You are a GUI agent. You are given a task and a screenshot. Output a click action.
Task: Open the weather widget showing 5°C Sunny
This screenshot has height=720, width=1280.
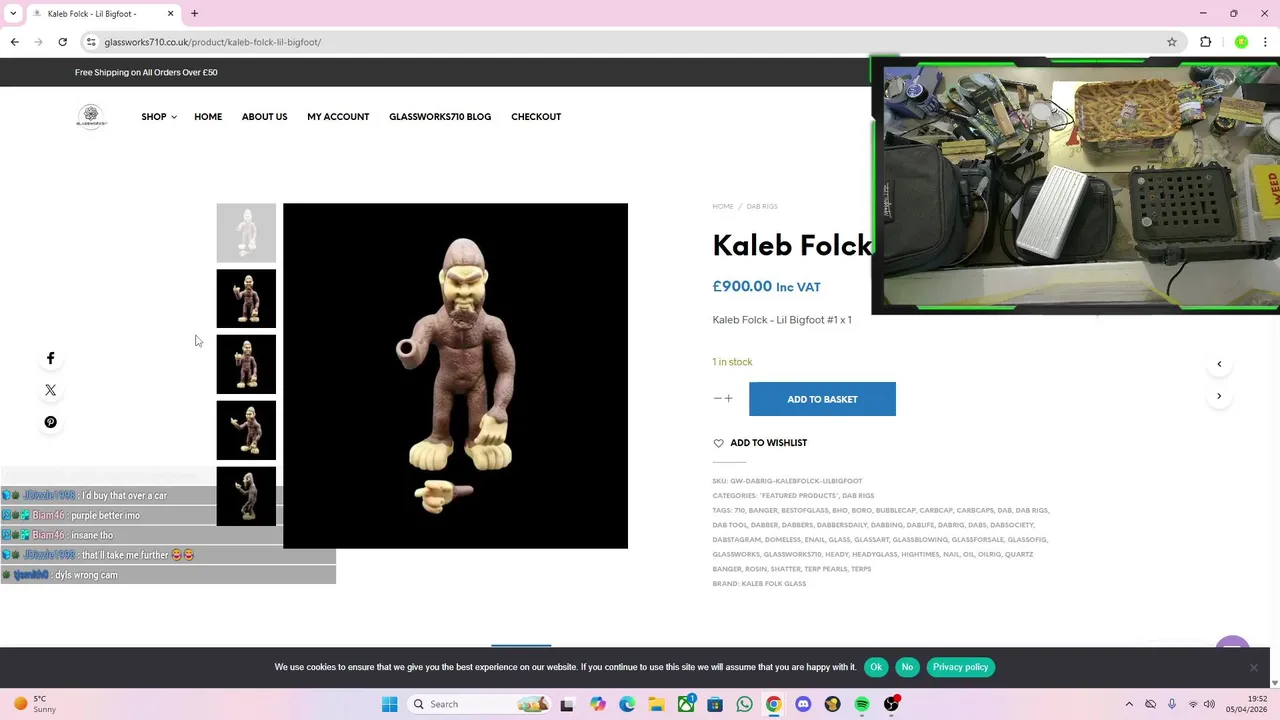coord(34,704)
